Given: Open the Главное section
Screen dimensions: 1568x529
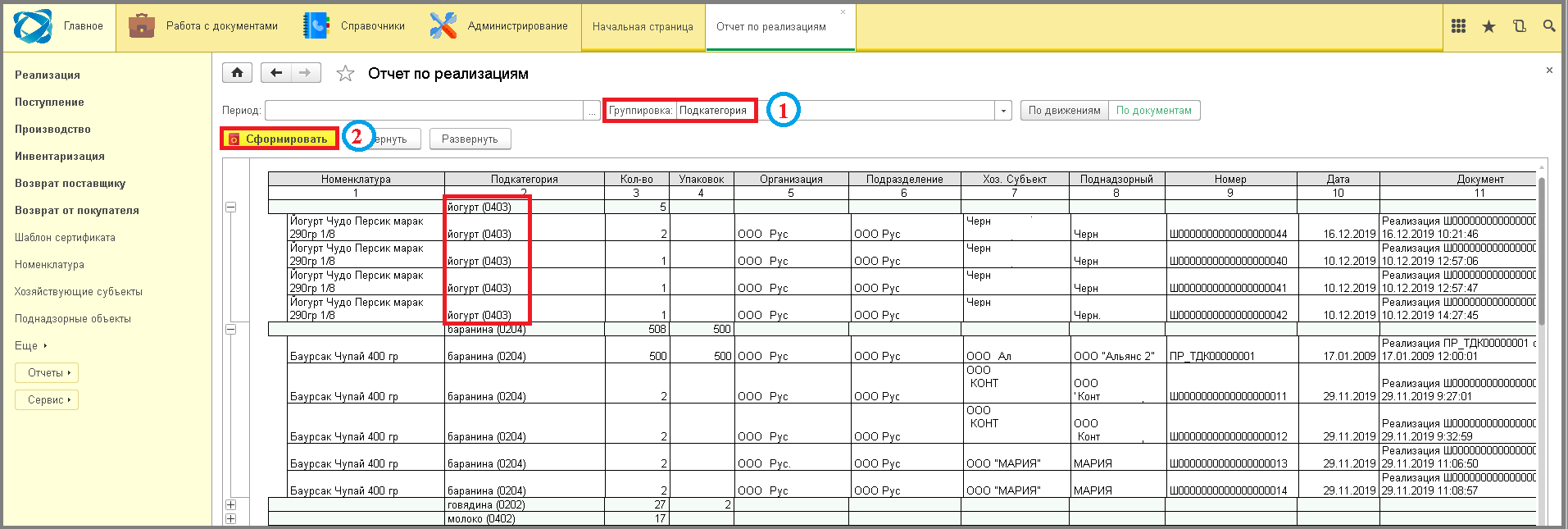Looking at the screenshot, I should [x=58, y=26].
